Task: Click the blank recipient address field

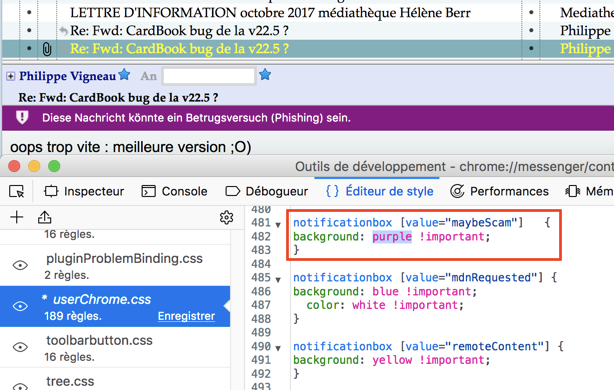Action: pos(209,76)
